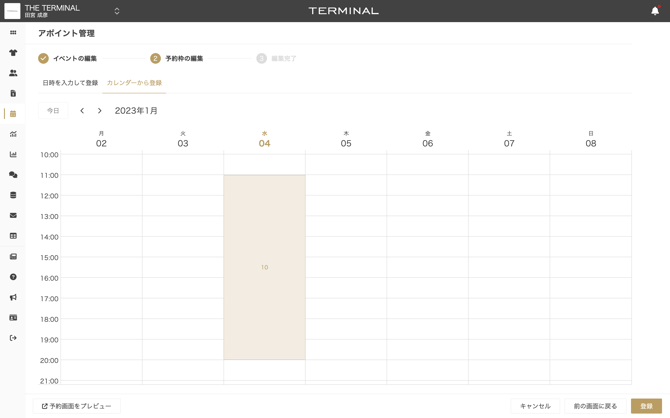This screenshot has height=418, width=670.
Task: Select the Wednesday 04 appointment slot block
Action: (264, 267)
